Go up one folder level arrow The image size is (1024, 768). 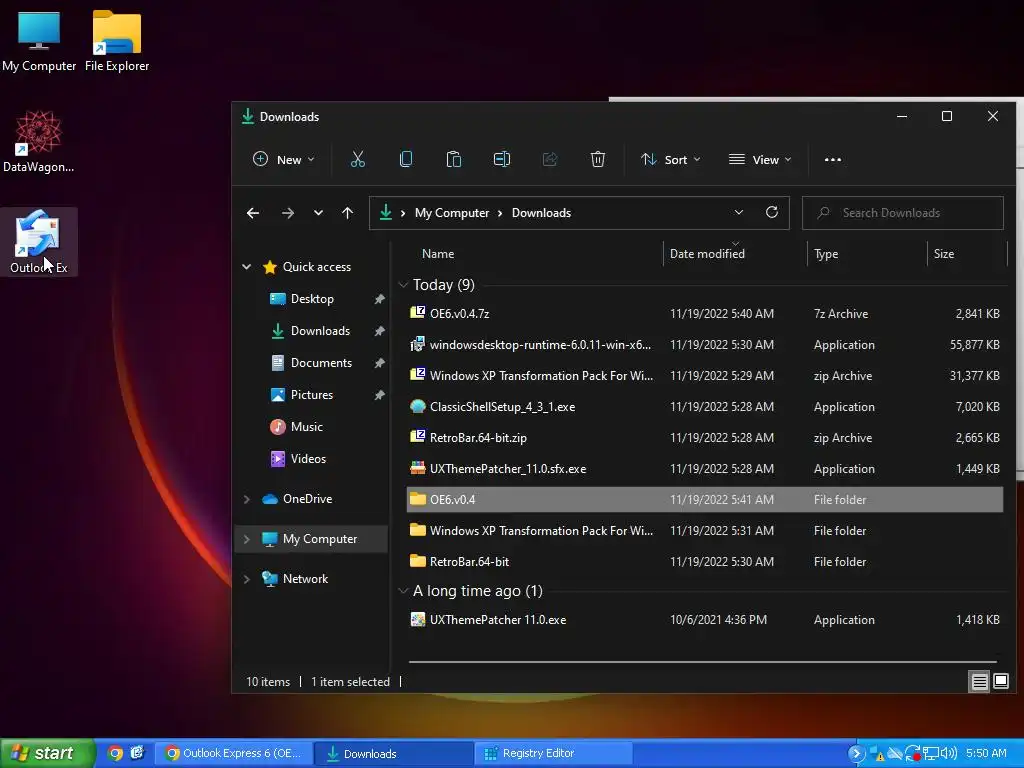pyautogui.click(x=347, y=213)
